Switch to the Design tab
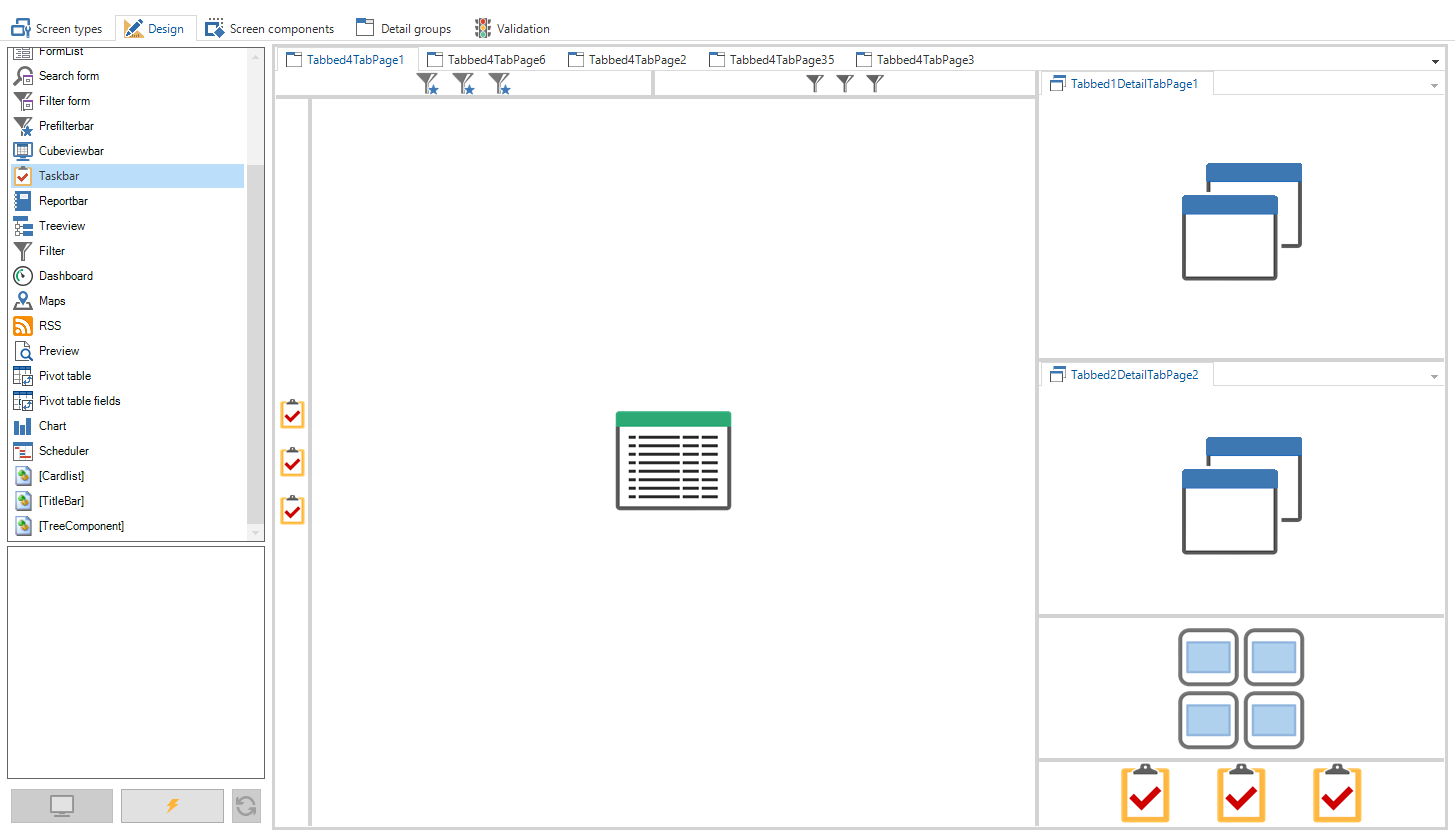 coord(155,28)
